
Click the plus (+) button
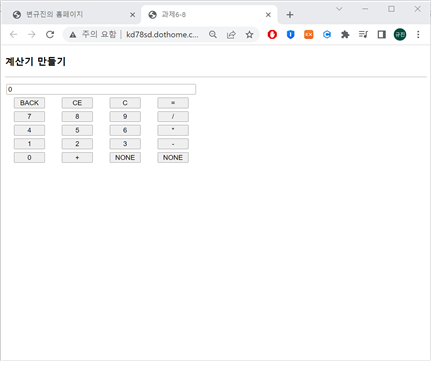(x=77, y=158)
